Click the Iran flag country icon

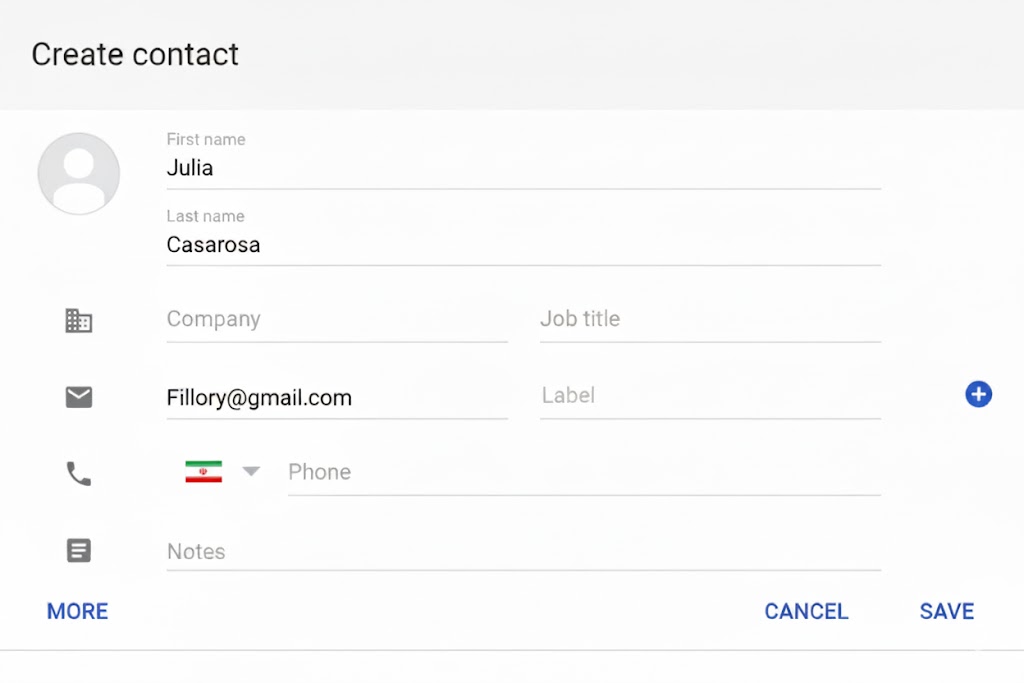(203, 472)
